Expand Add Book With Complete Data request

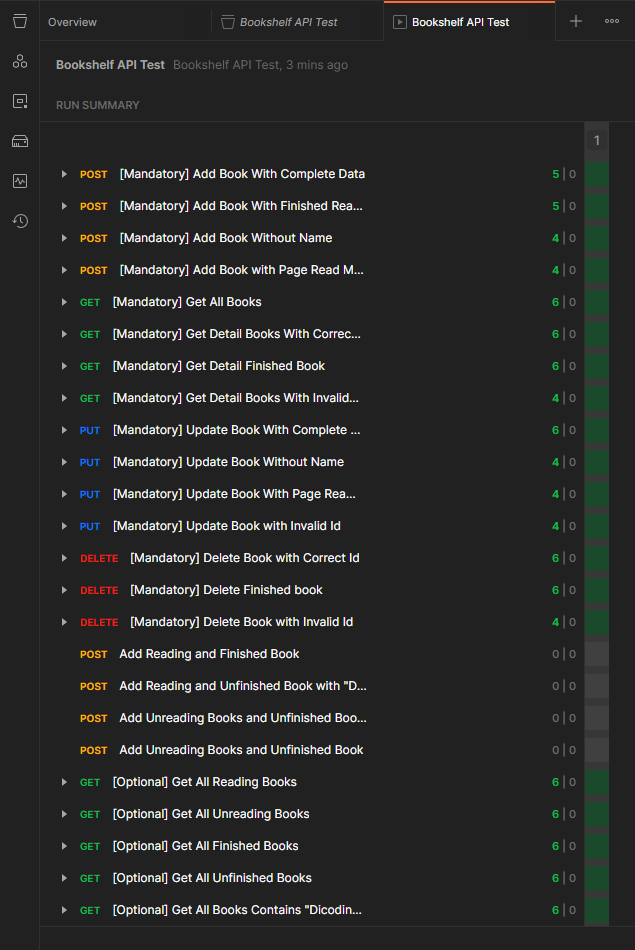(x=64, y=174)
